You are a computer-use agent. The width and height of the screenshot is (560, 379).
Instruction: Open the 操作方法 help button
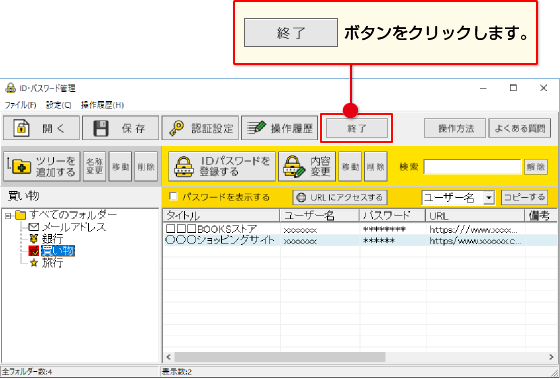point(455,128)
